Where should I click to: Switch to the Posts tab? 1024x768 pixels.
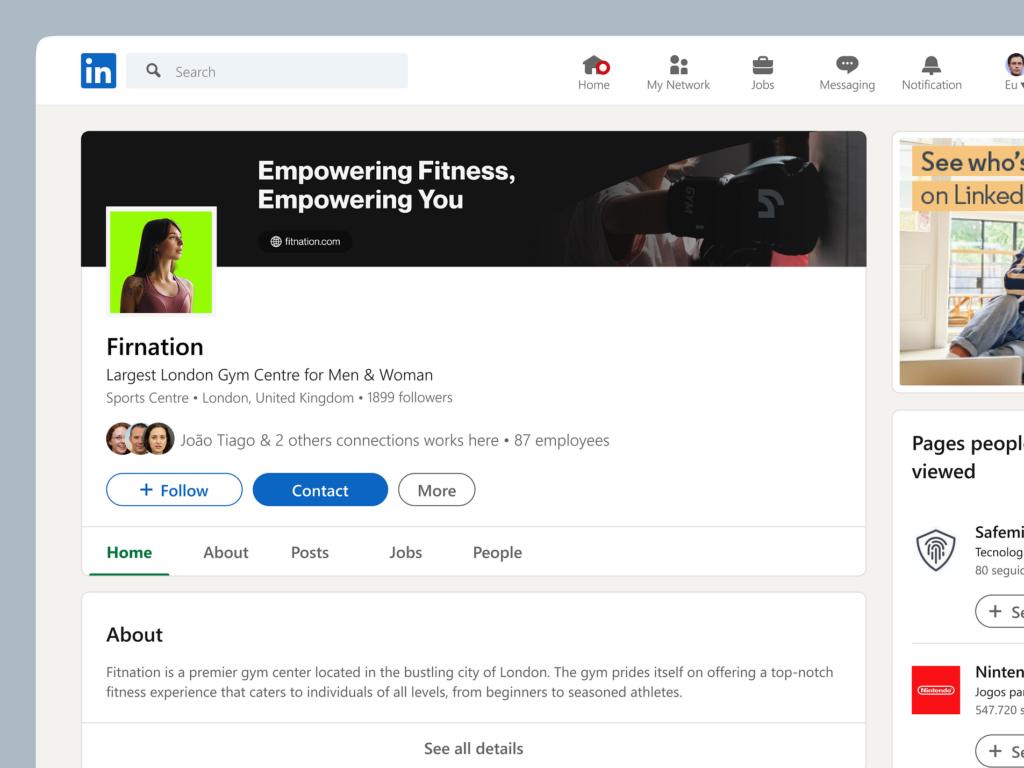(310, 552)
